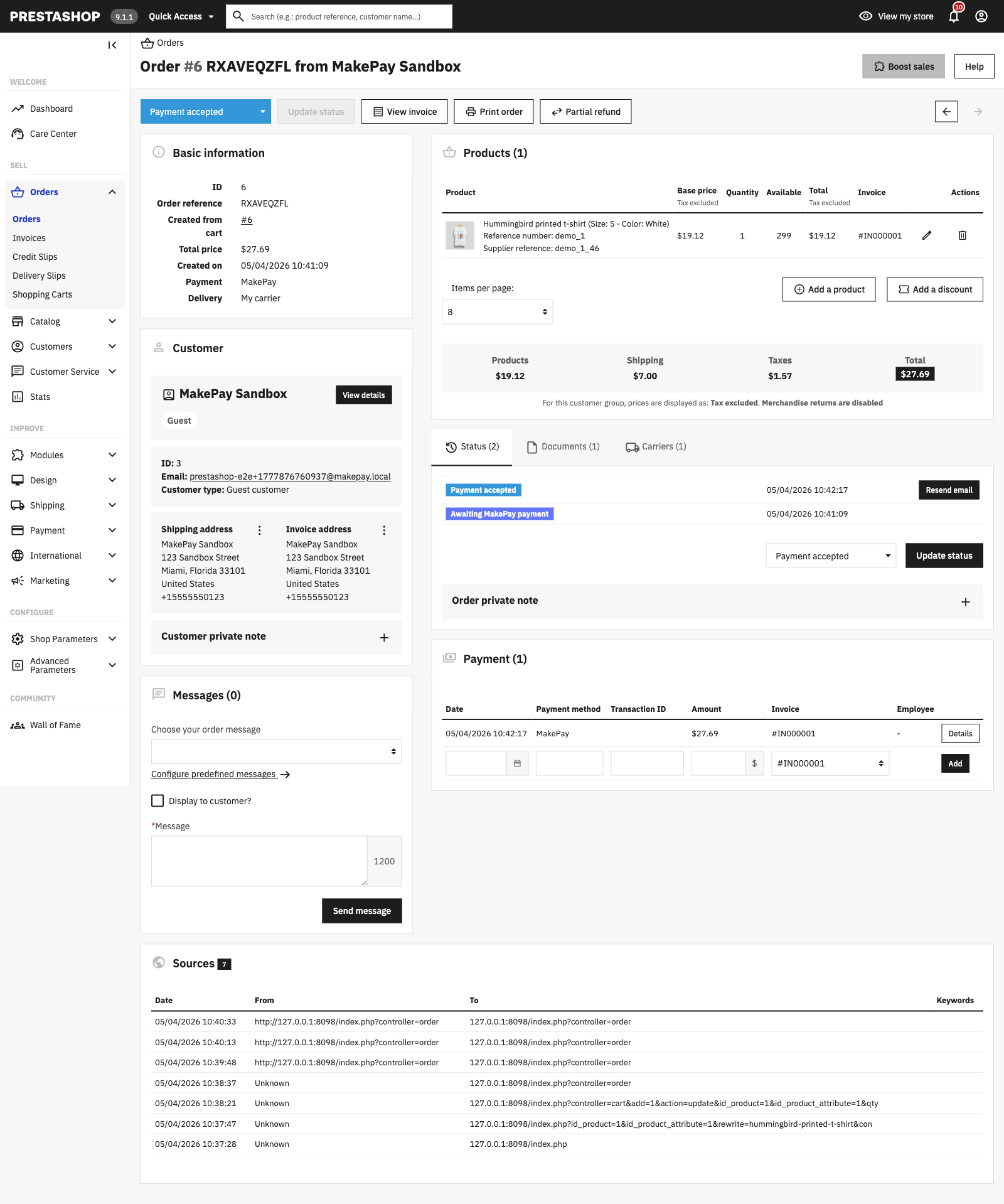The image size is (1004, 1204).
Task: Click the PrestaShop logo
Action: point(55,16)
